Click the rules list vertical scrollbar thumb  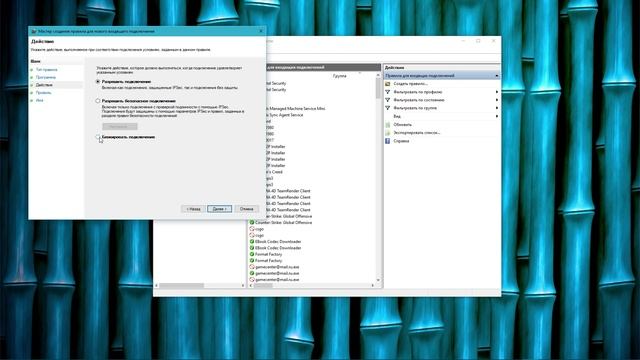[378, 88]
